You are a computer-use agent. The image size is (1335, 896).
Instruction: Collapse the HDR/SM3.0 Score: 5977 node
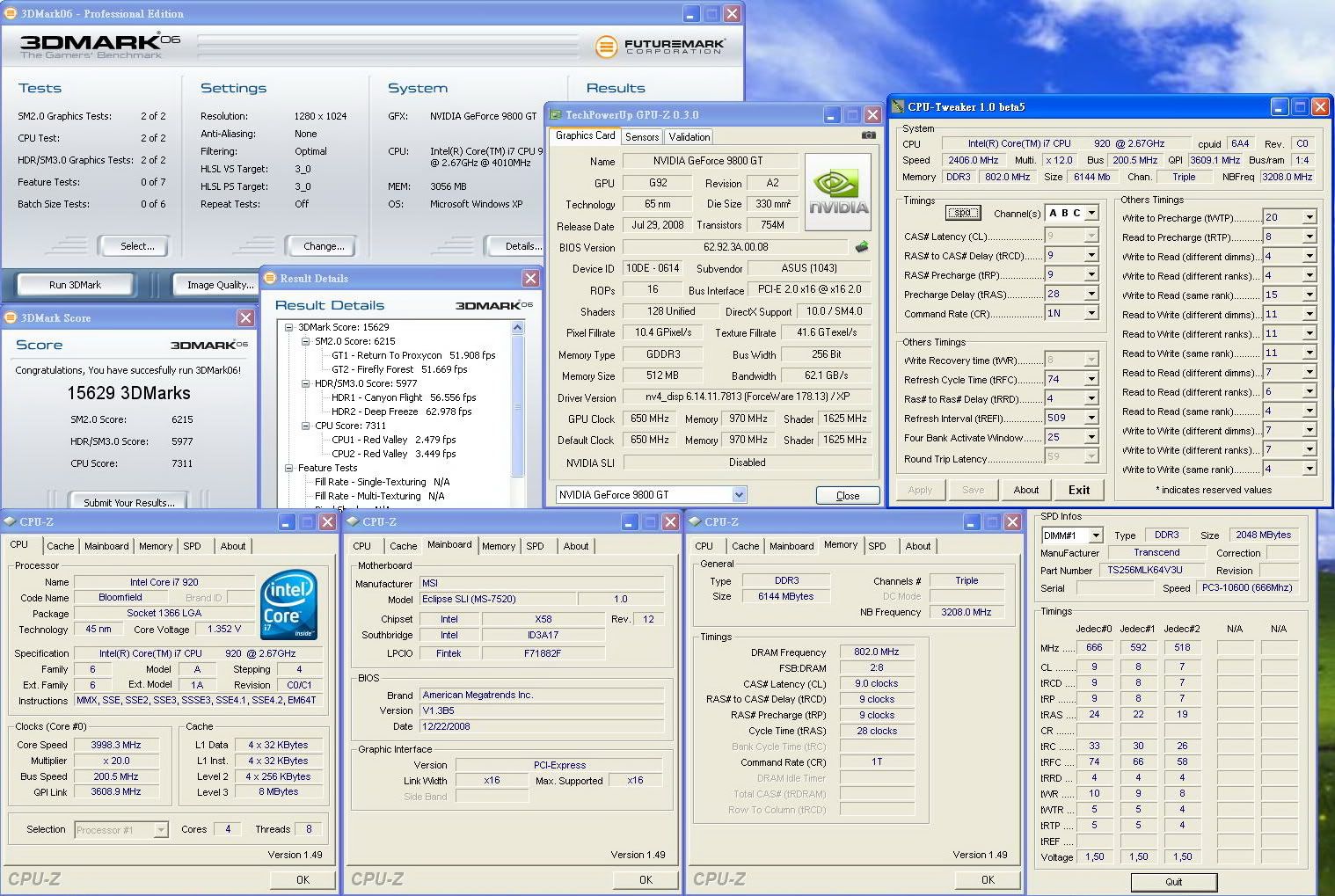point(306,383)
